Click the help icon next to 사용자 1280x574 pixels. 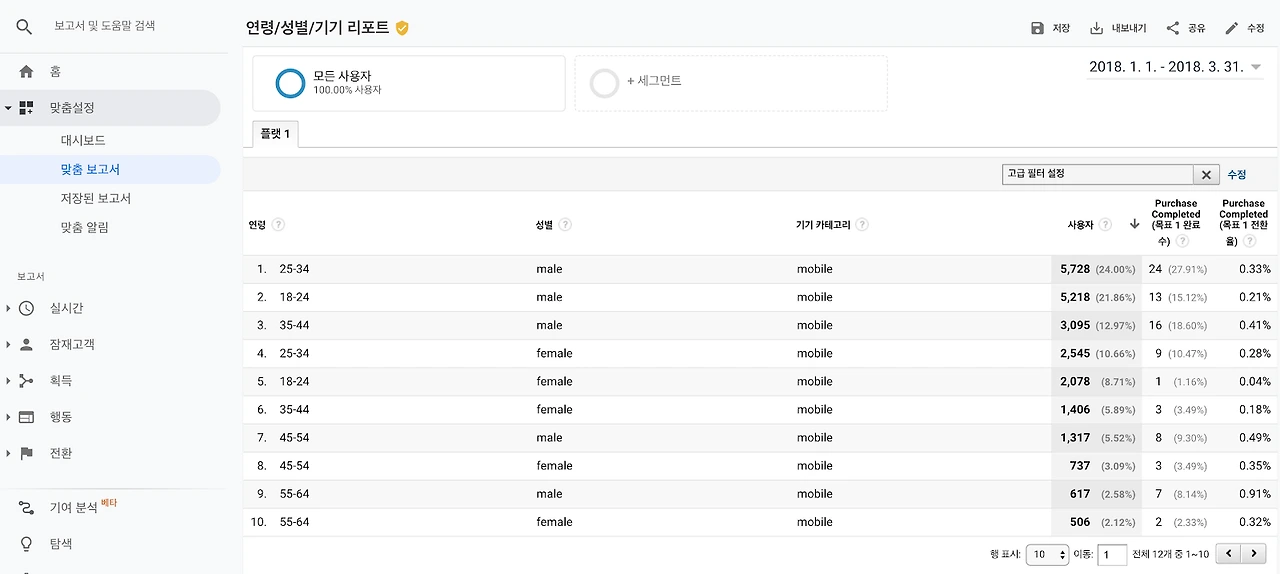pyautogui.click(x=1105, y=224)
